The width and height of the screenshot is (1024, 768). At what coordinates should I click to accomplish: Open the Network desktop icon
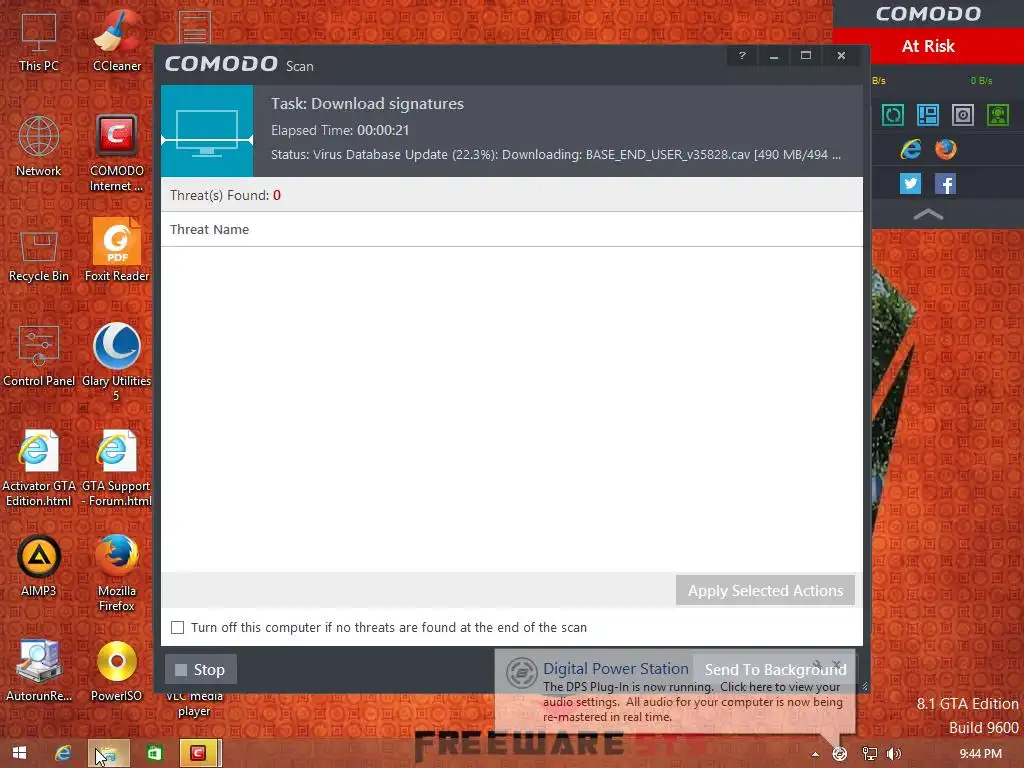[39, 145]
